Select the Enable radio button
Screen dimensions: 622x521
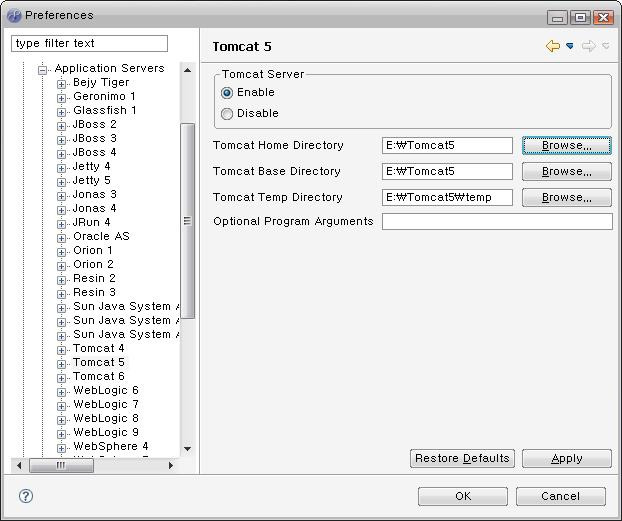pos(227,93)
